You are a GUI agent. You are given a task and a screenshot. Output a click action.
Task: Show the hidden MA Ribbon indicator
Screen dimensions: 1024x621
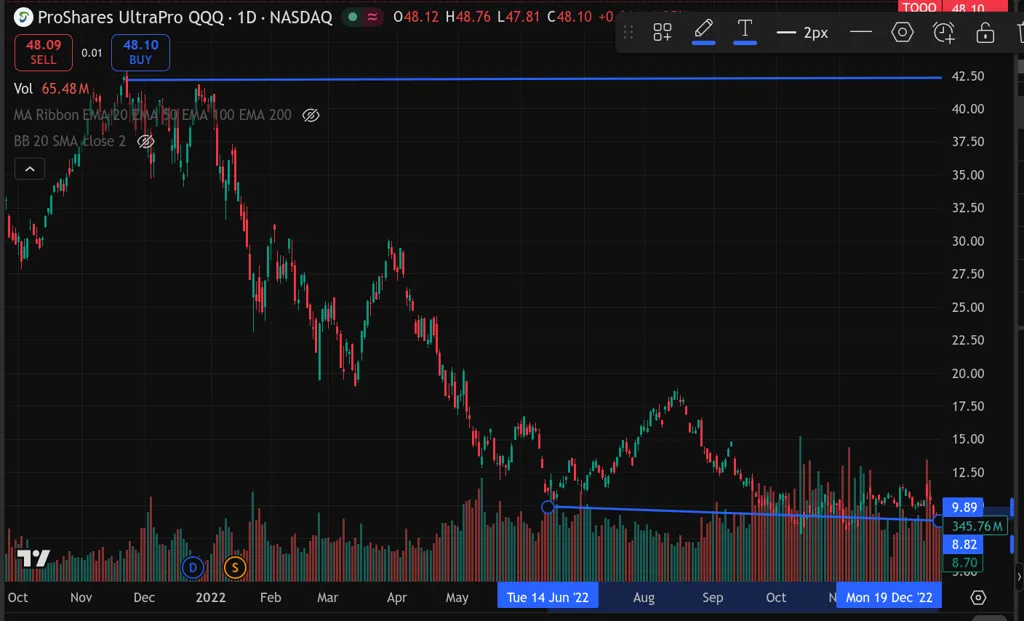[311, 115]
